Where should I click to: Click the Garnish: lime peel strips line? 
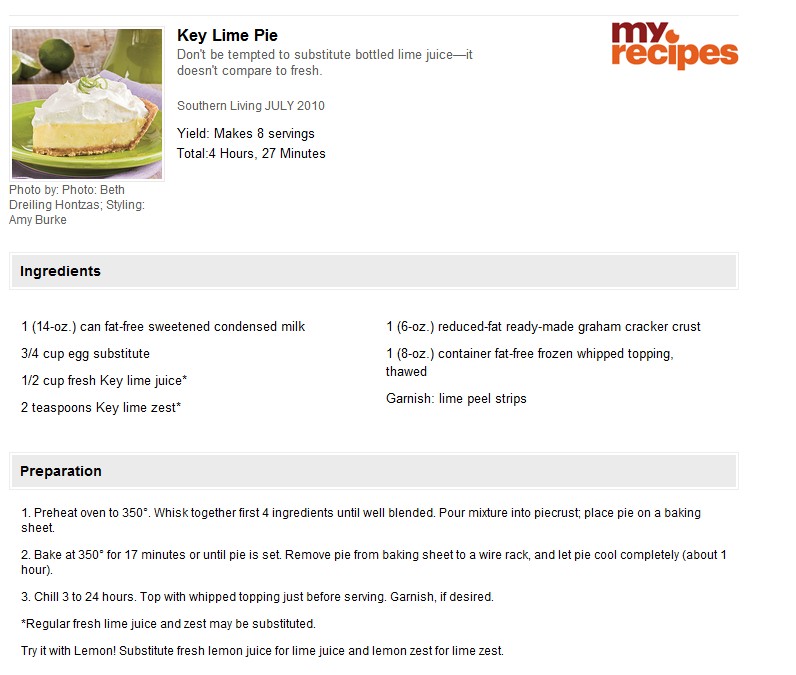pos(456,398)
